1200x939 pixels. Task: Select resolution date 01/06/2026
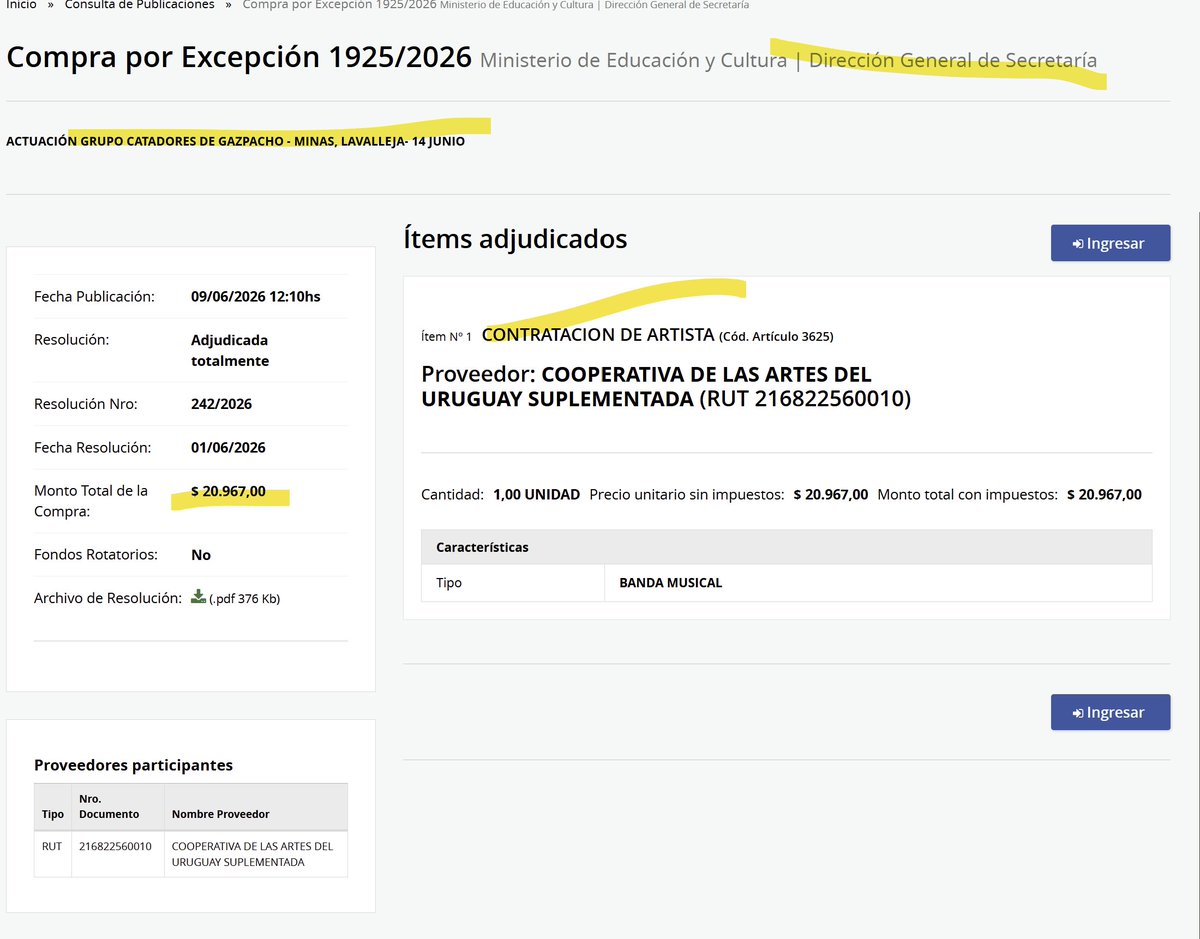[x=228, y=448]
